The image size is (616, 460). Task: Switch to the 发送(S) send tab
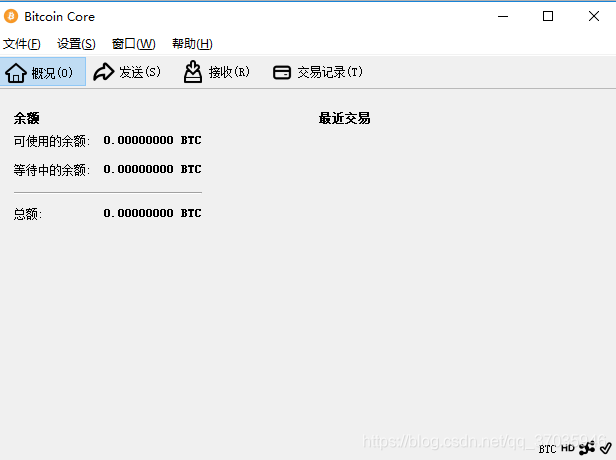pyautogui.click(x=127, y=72)
